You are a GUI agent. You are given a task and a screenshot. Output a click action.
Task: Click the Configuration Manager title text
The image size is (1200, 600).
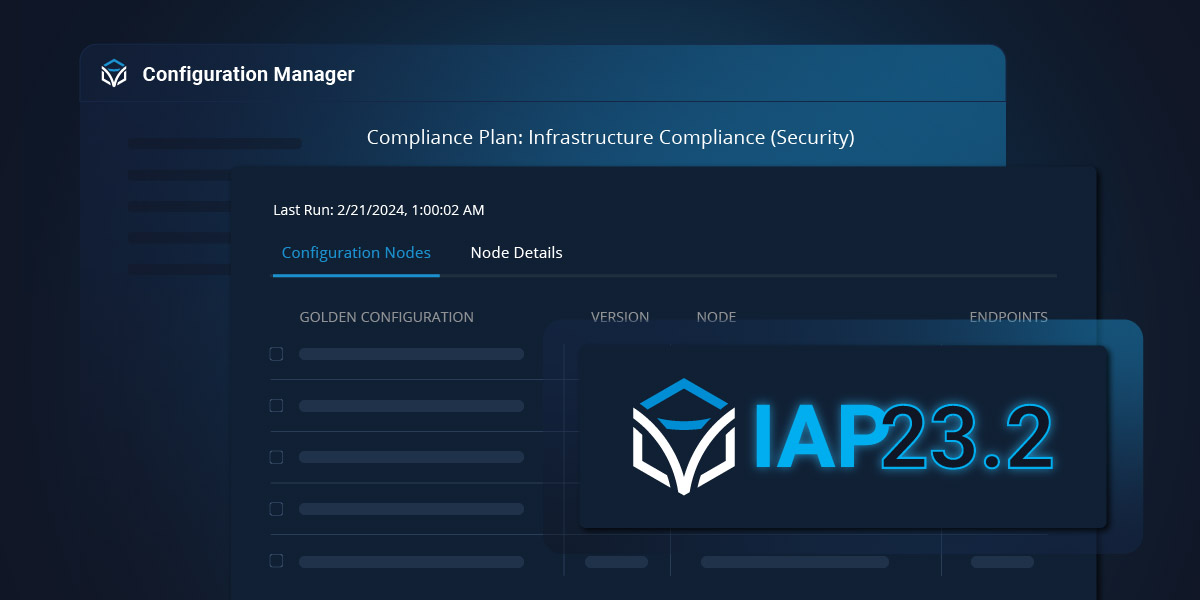coord(248,74)
